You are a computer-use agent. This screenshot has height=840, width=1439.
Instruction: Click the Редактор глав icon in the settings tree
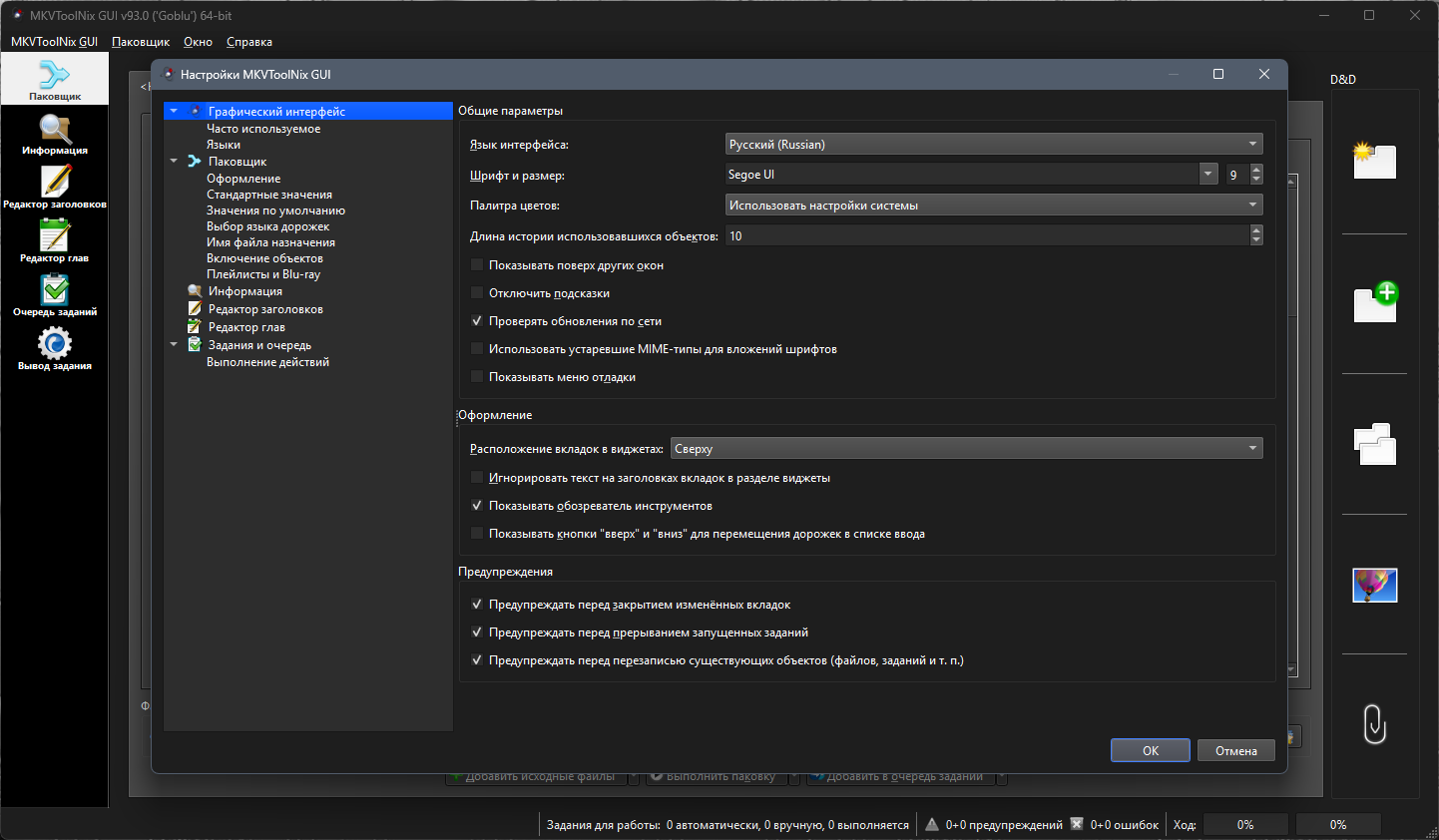coord(195,327)
